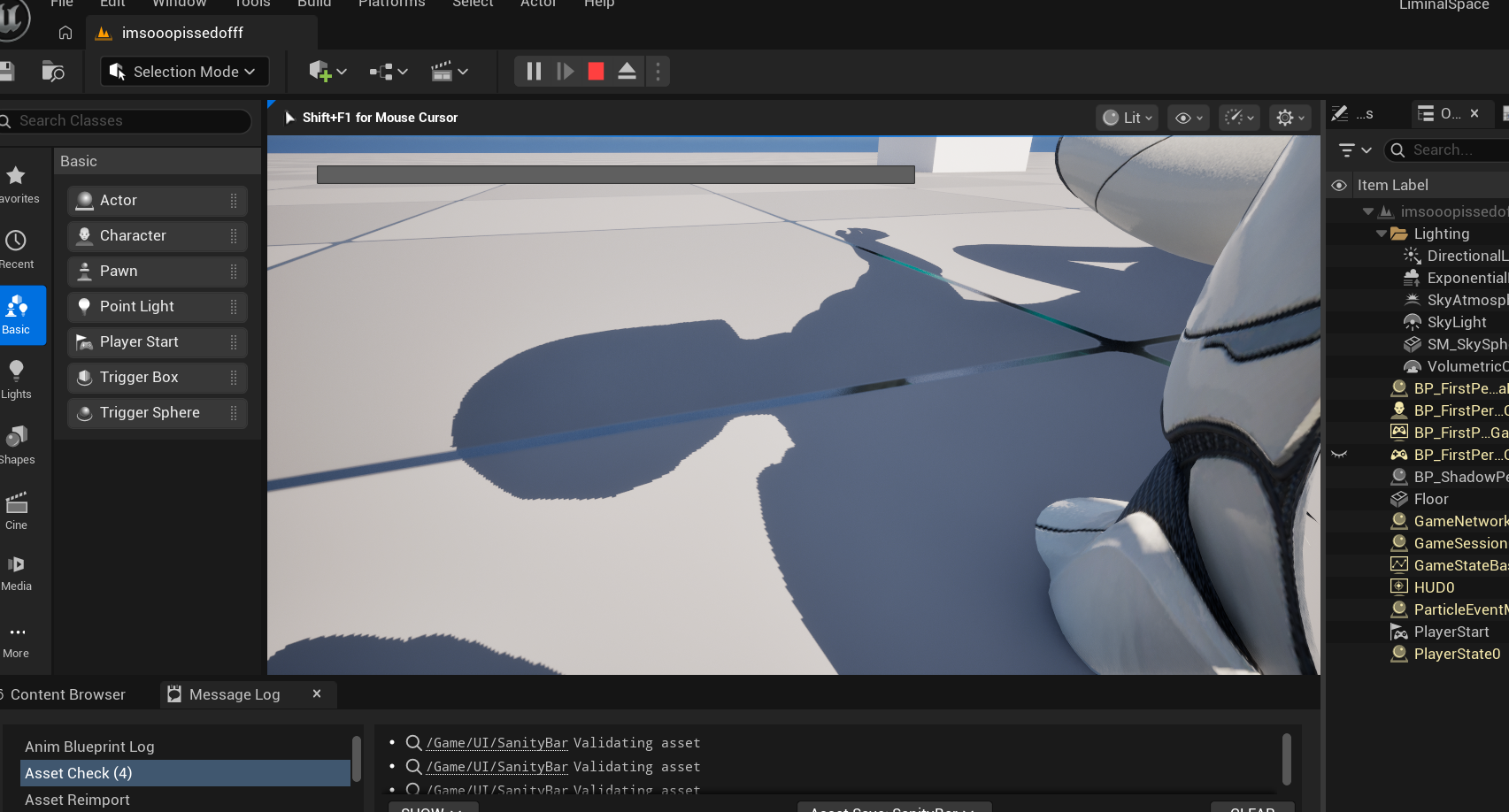Collapse the Lighting folder in Outliner
The height and width of the screenshot is (812, 1509).
click(1381, 234)
